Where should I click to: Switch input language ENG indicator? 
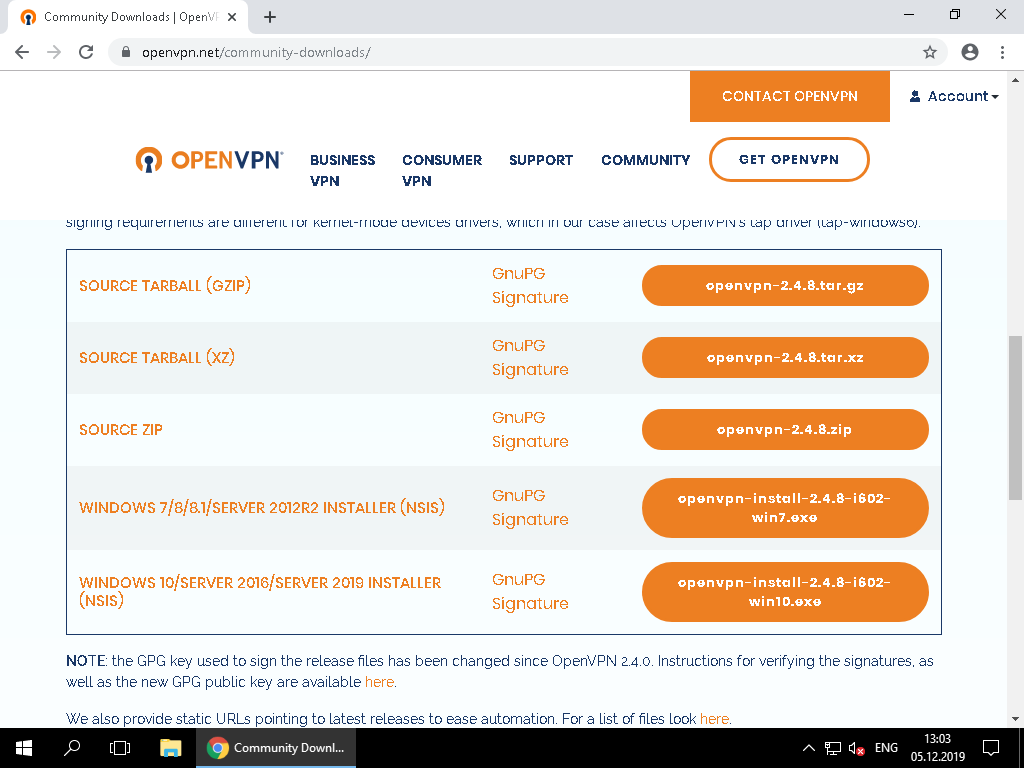coord(886,748)
